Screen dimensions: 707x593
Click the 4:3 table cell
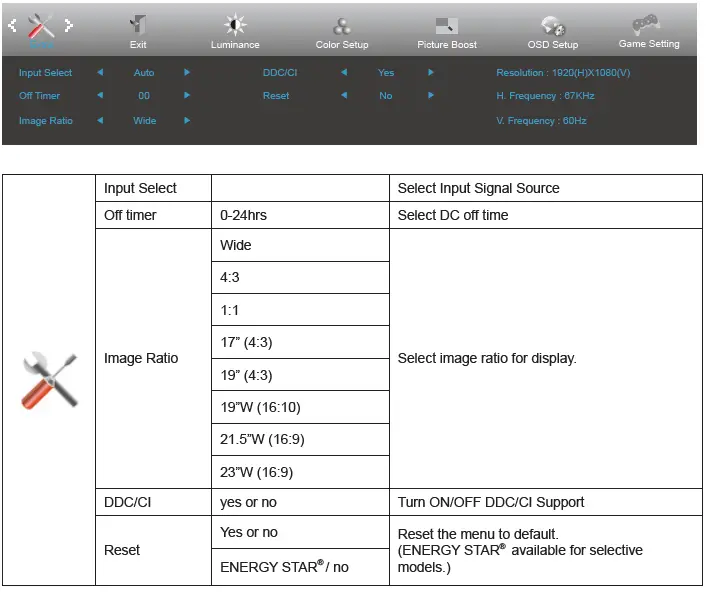point(300,277)
